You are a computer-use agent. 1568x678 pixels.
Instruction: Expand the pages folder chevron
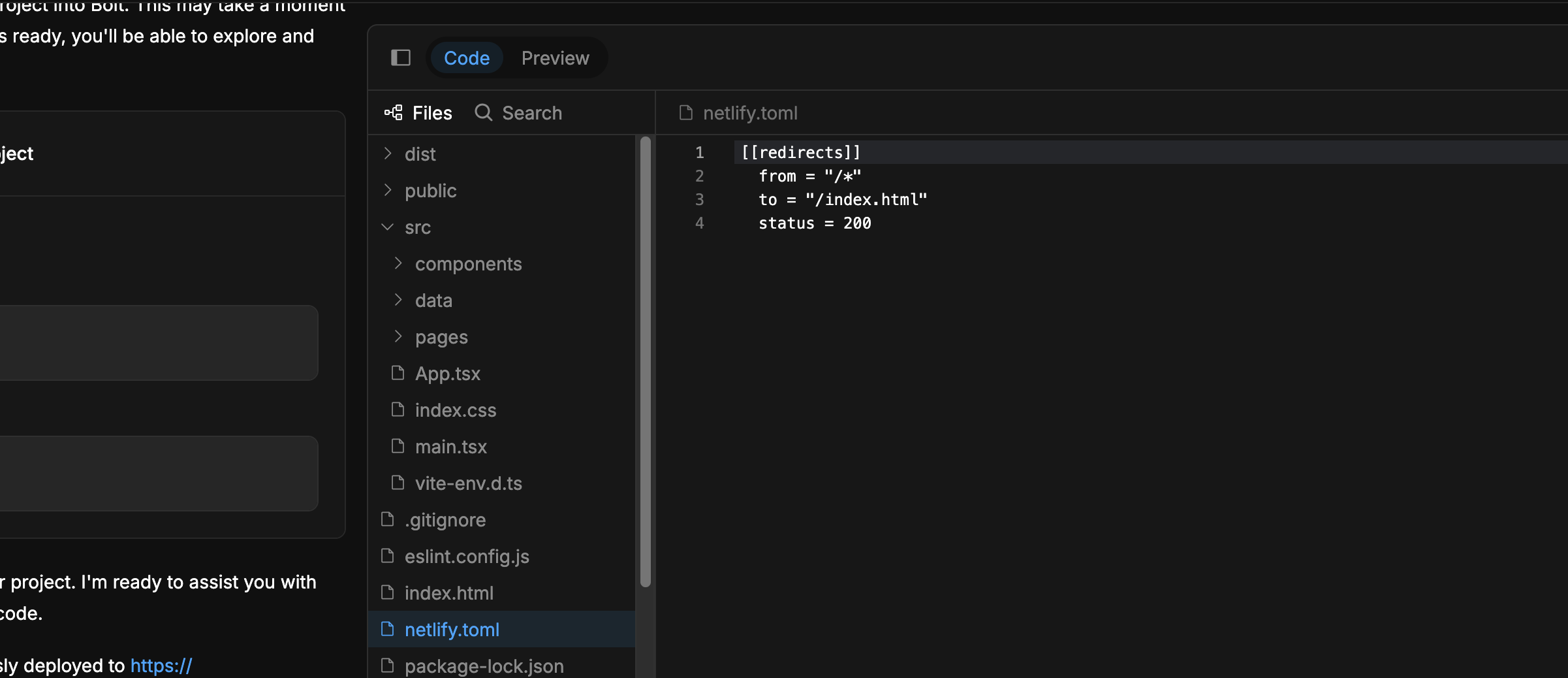[398, 336]
